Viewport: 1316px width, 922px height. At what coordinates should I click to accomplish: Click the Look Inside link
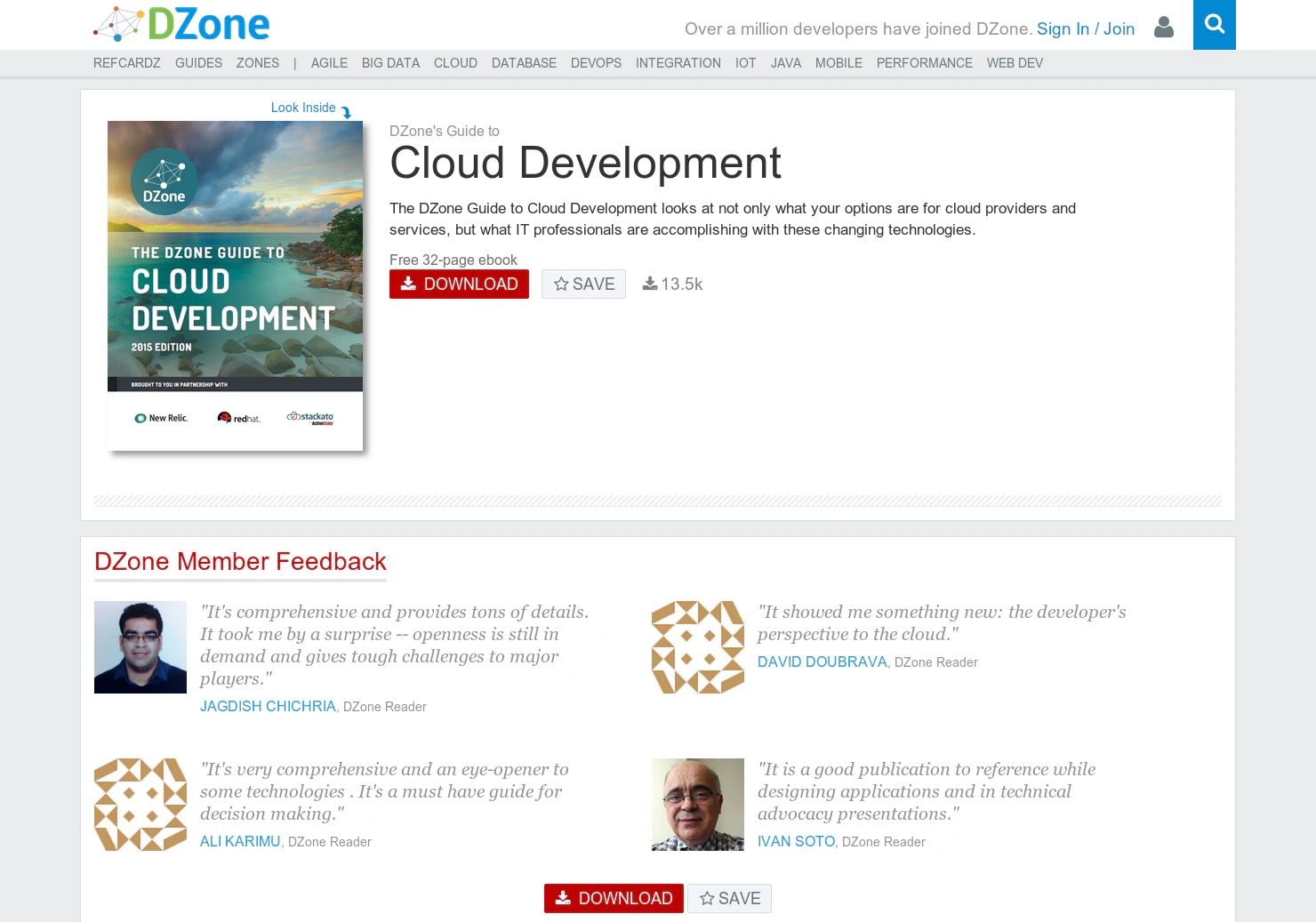pyautogui.click(x=303, y=108)
